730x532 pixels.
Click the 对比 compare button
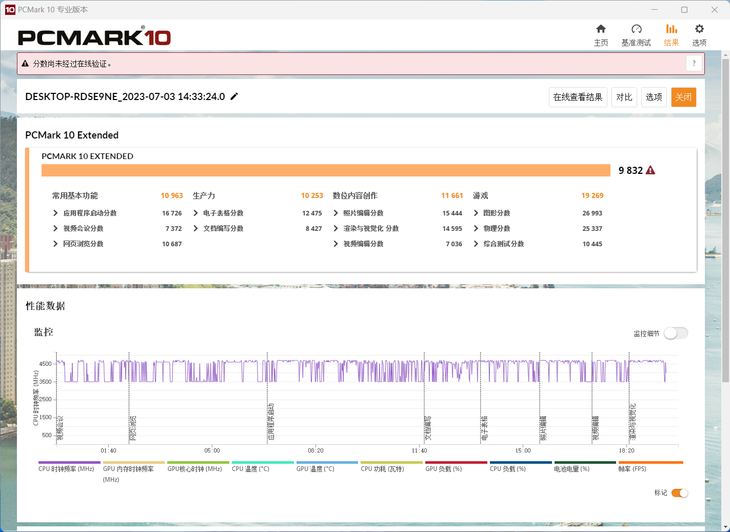(624, 97)
